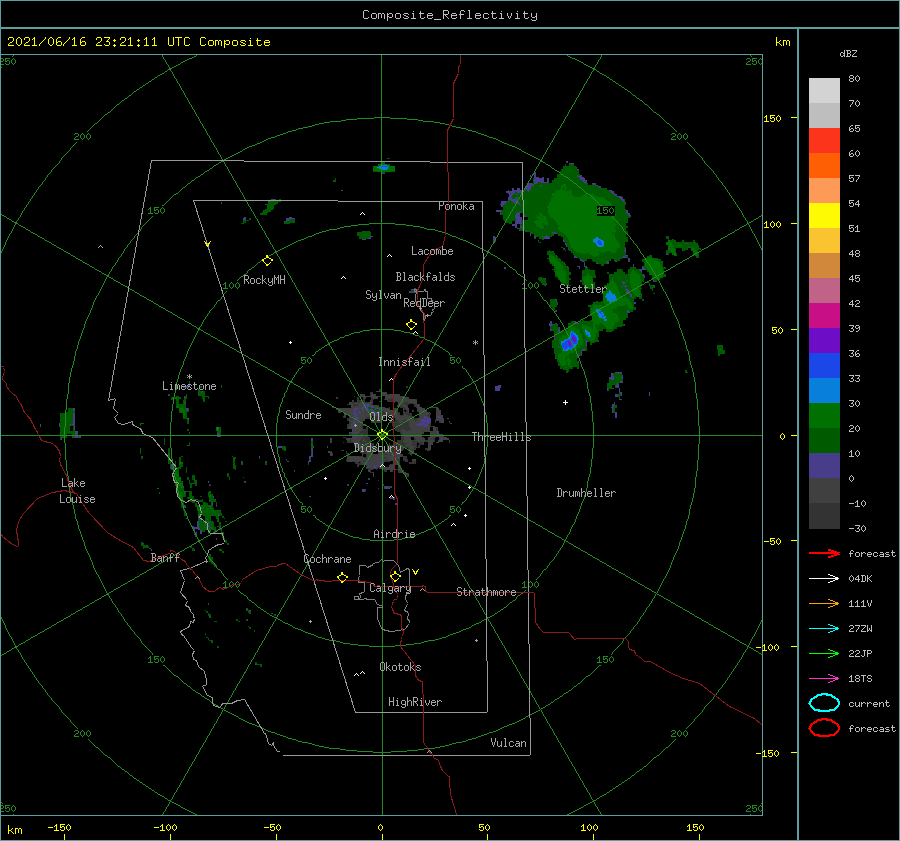Click the magenta 18TS arrow icon

pyautogui.click(x=824, y=679)
